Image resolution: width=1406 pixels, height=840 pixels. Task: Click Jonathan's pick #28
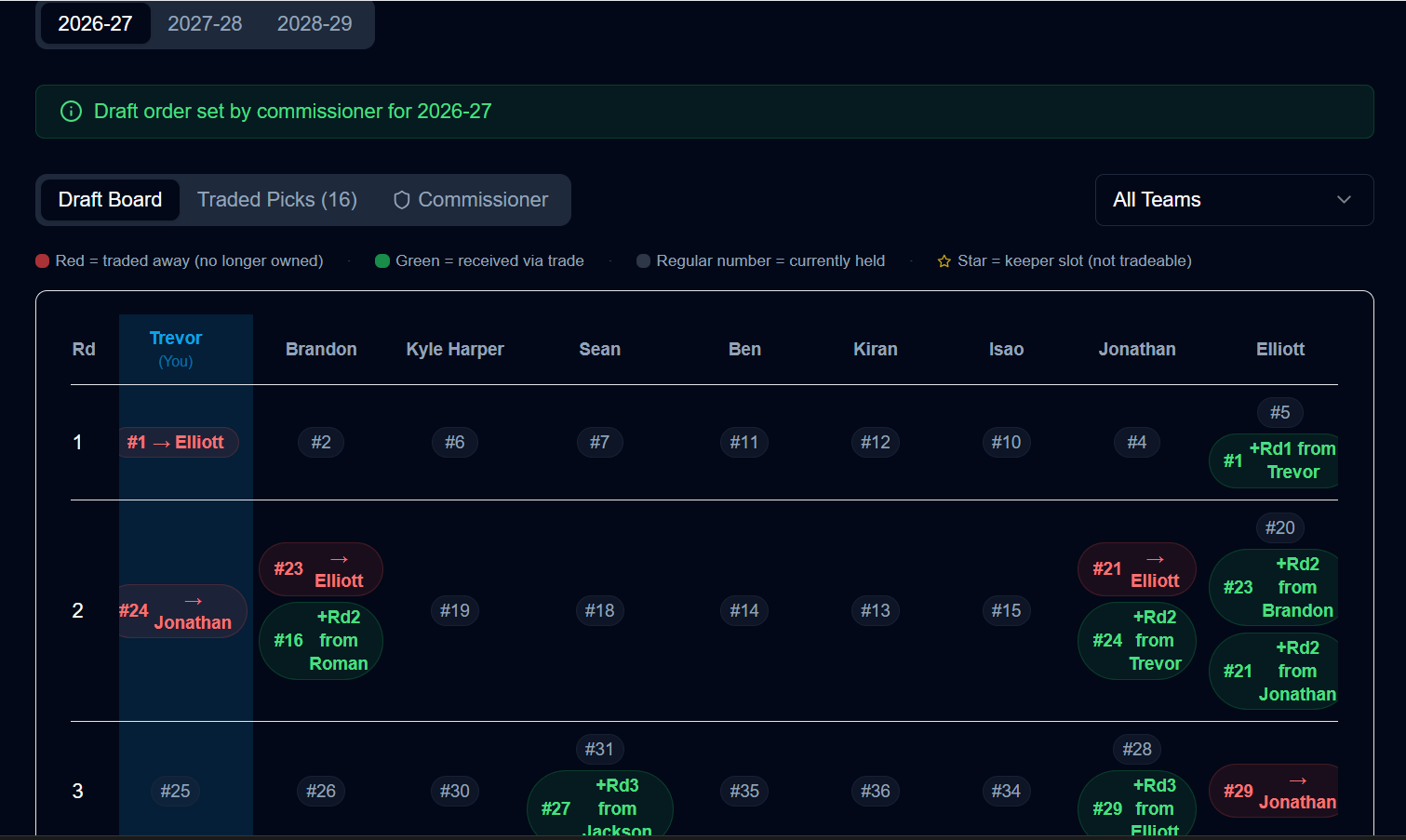pos(1137,750)
